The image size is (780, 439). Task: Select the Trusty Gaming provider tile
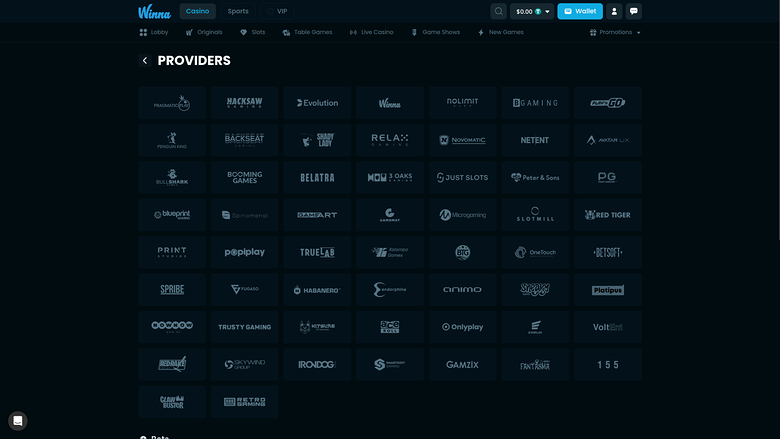point(245,327)
